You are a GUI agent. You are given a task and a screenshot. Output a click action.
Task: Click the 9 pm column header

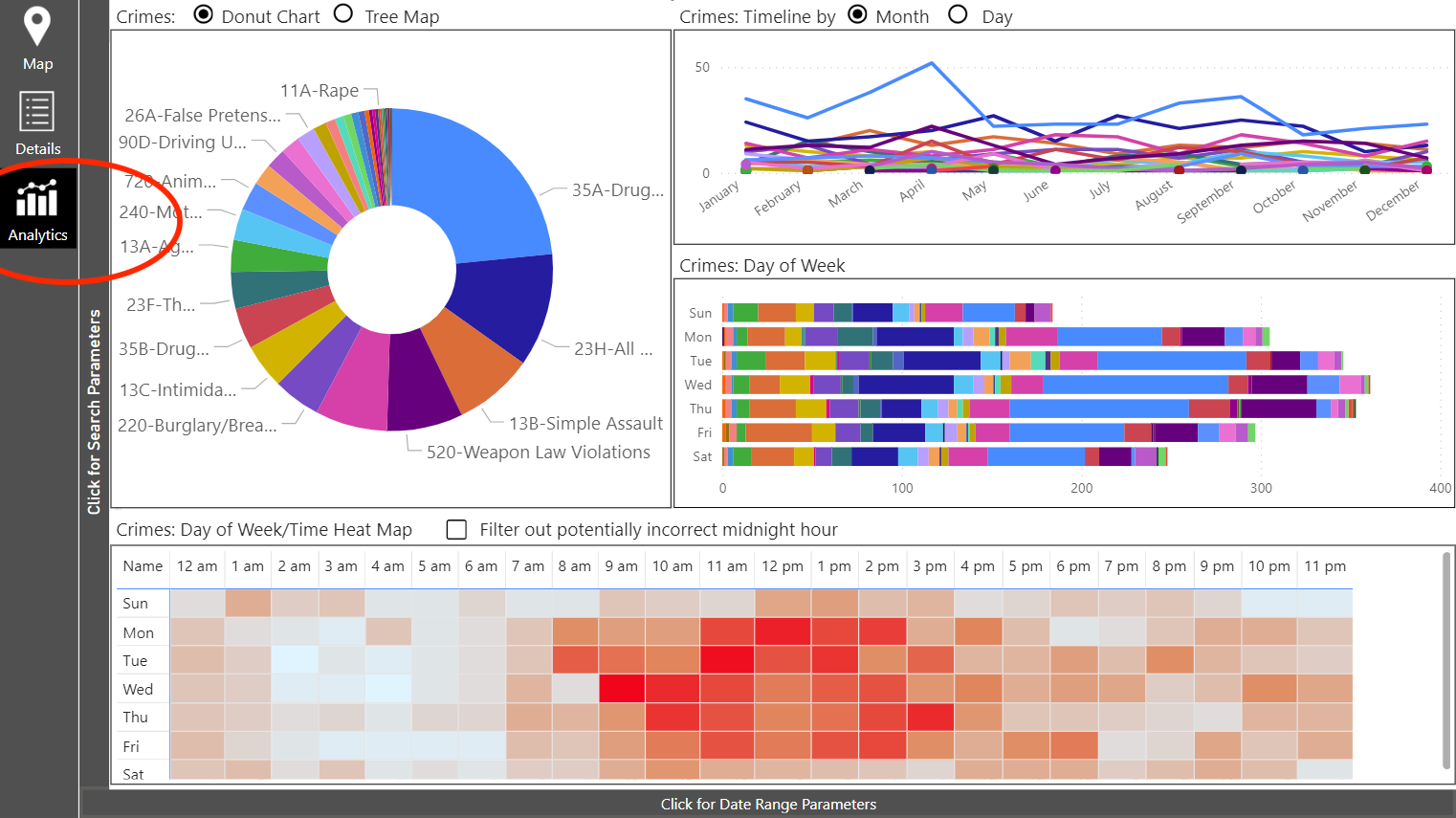1217,566
